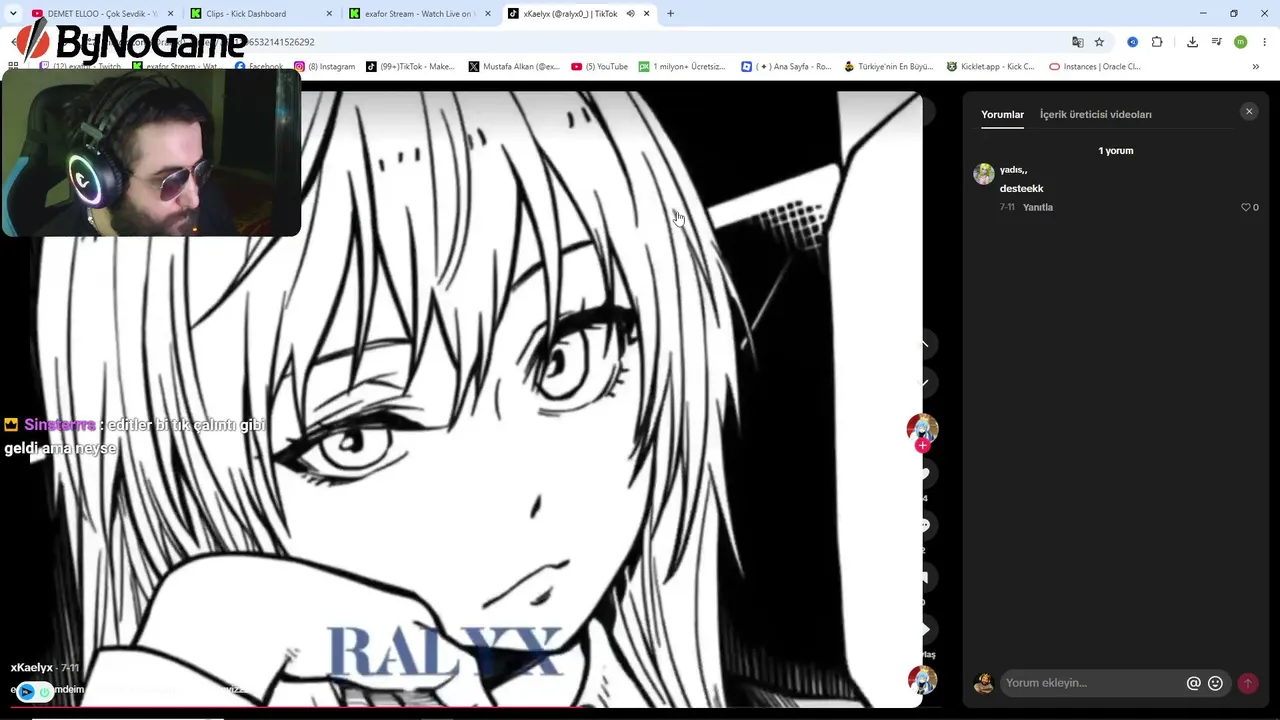Screen dimensions: 1280x720
Task: Open a new browser tab
Action: 670,14
